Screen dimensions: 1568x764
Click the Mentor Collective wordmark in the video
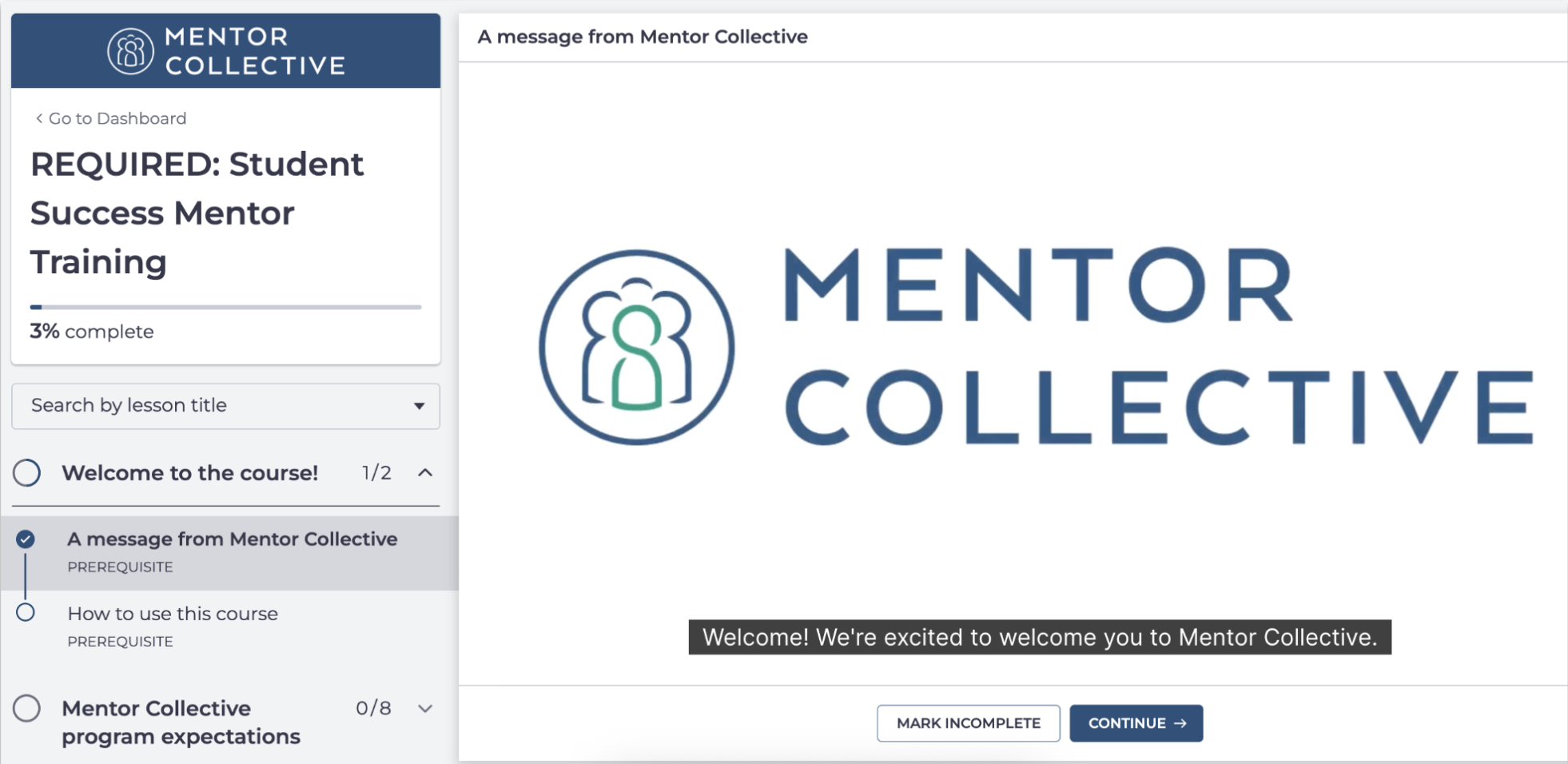click(x=1157, y=345)
